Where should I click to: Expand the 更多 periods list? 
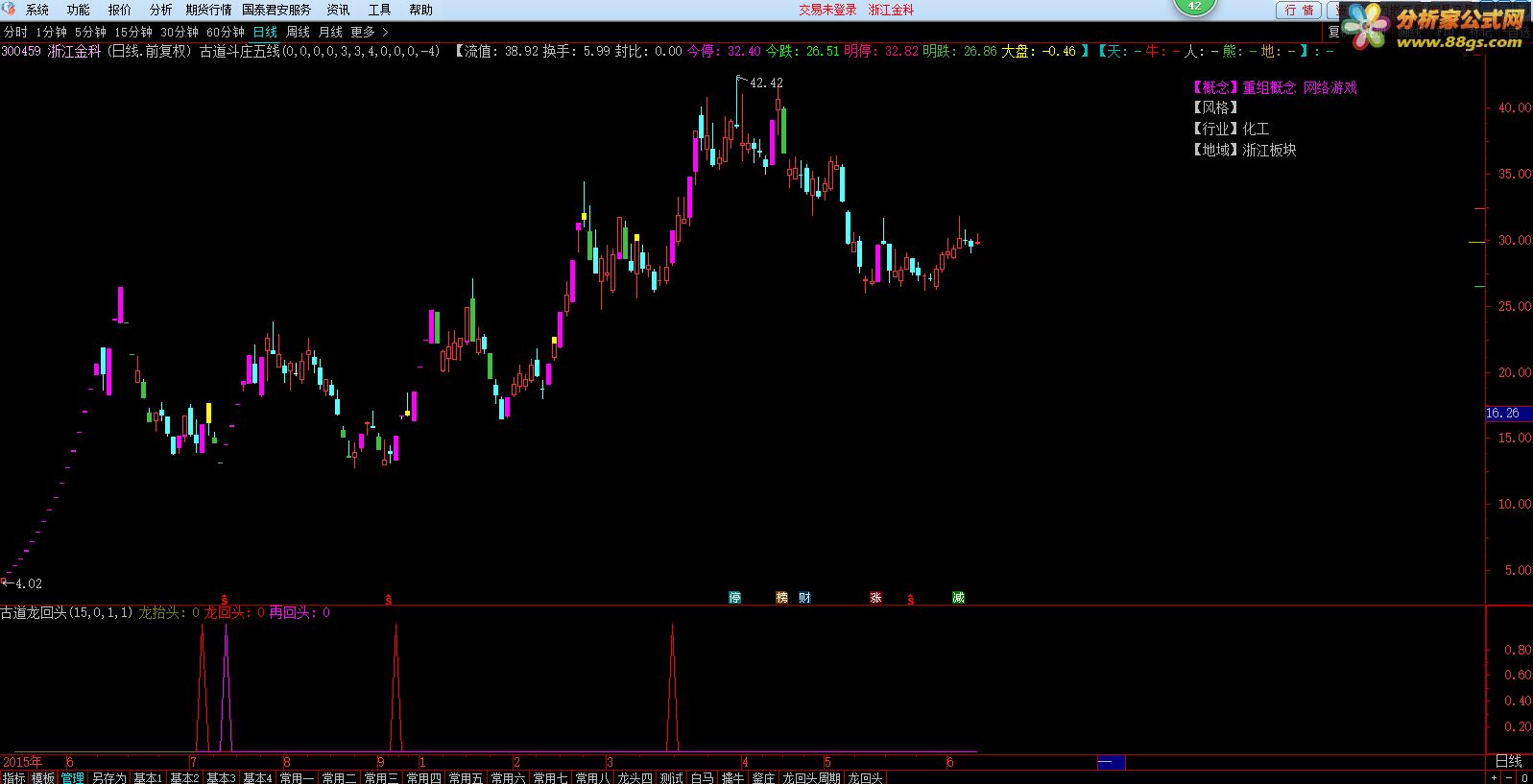(x=369, y=33)
